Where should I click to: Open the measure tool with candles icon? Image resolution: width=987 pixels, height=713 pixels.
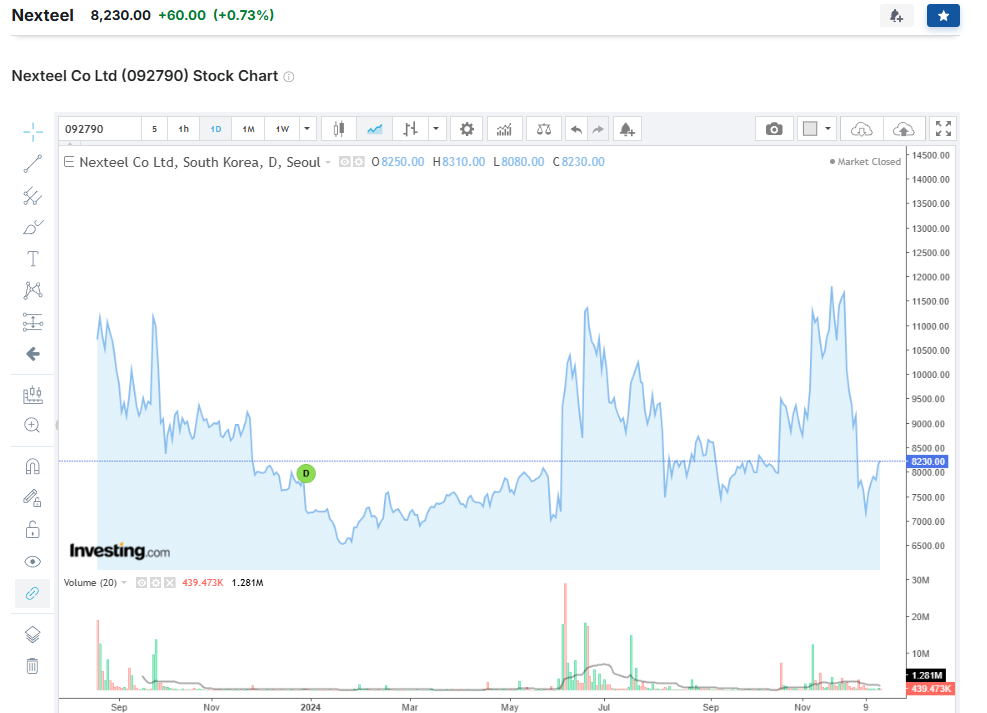pos(33,395)
